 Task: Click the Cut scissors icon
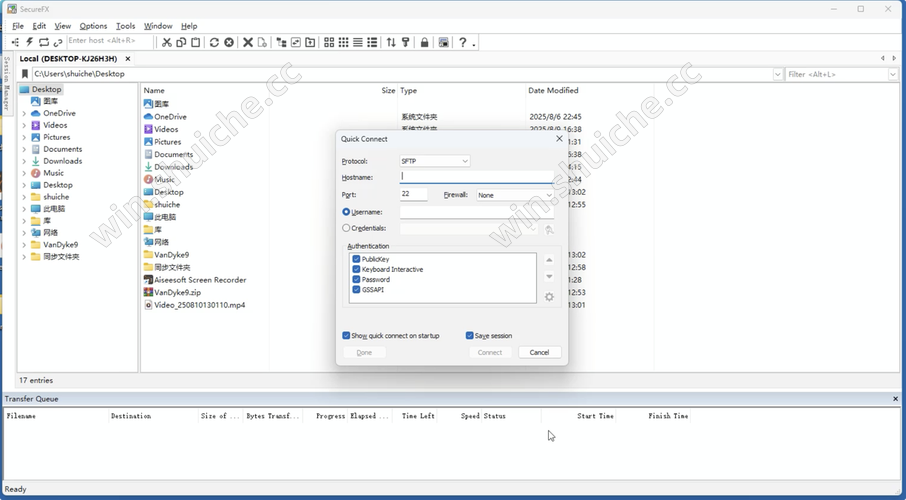click(x=167, y=42)
